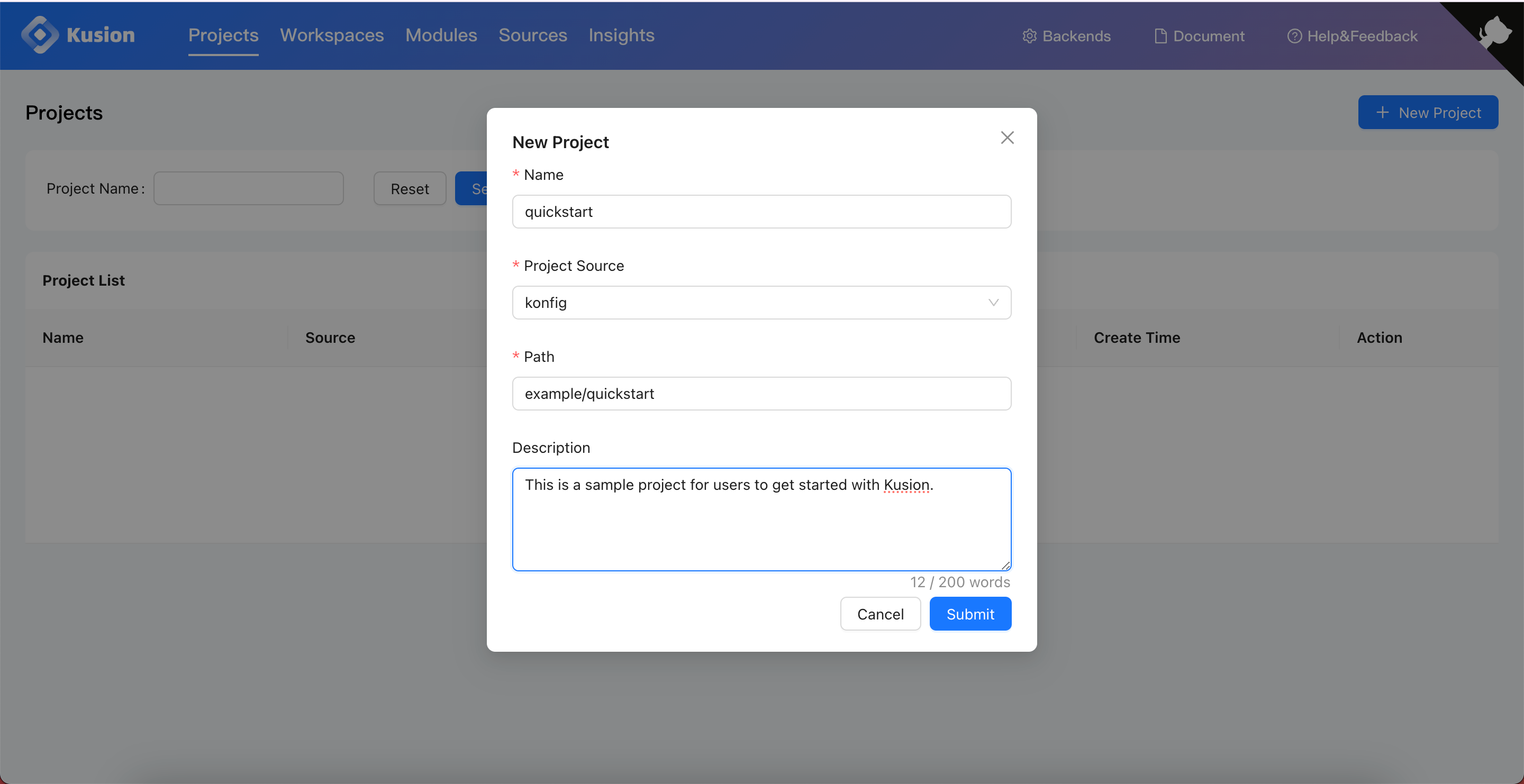The image size is (1524, 784).
Task: Open the konfig source selector
Action: pyautogui.click(x=761, y=302)
